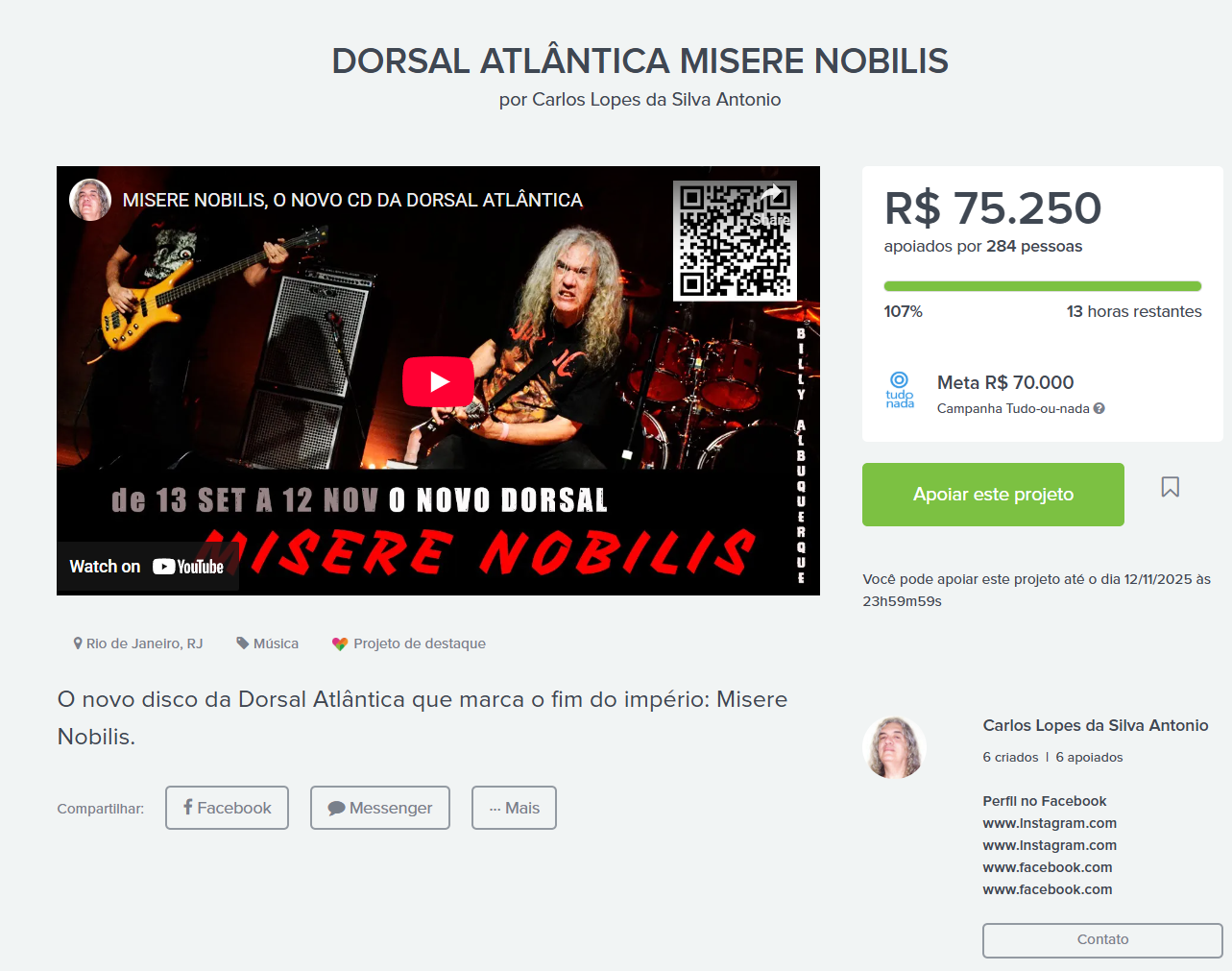This screenshot has width=1232, height=971.
Task: Open Watch on YouTube link
Action: coord(147,567)
